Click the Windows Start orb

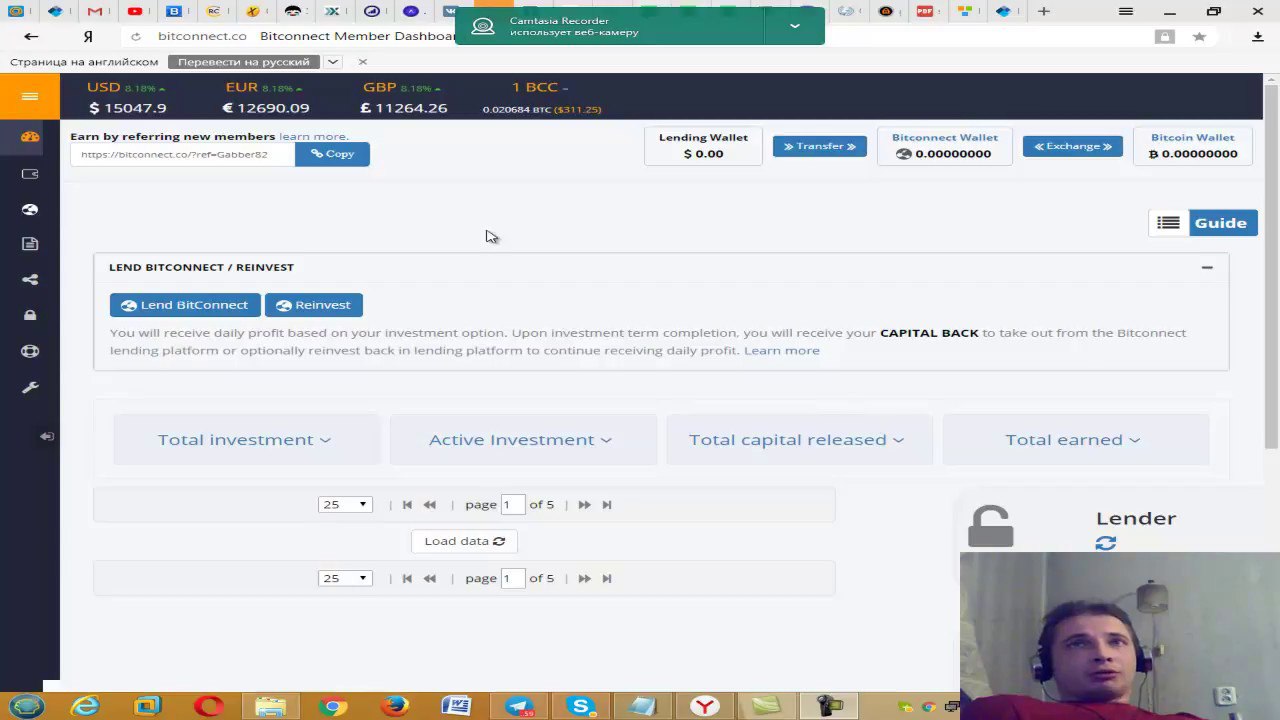point(27,706)
